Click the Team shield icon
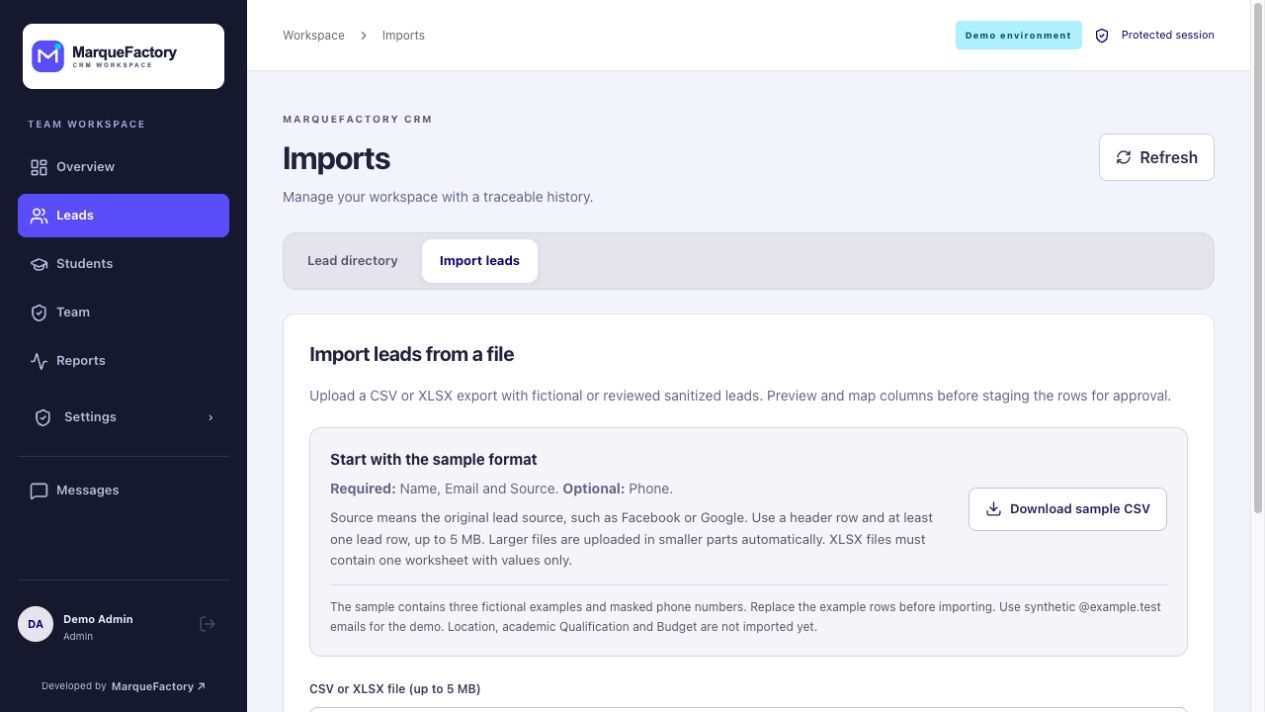This screenshot has height=712, width=1265. [39, 313]
